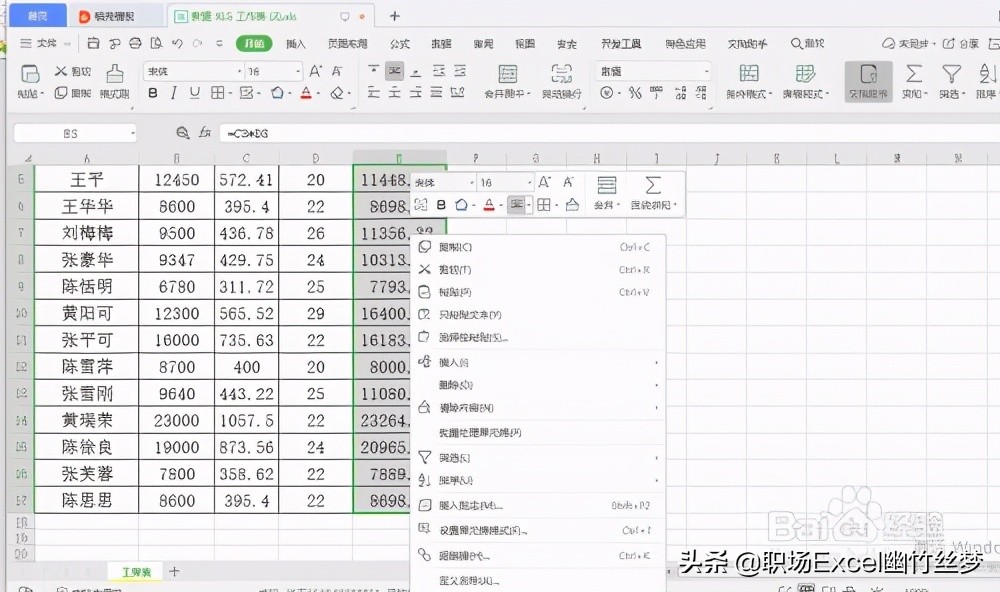
Task: Toggle center align in floating mini toolbar
Action: 517,205
